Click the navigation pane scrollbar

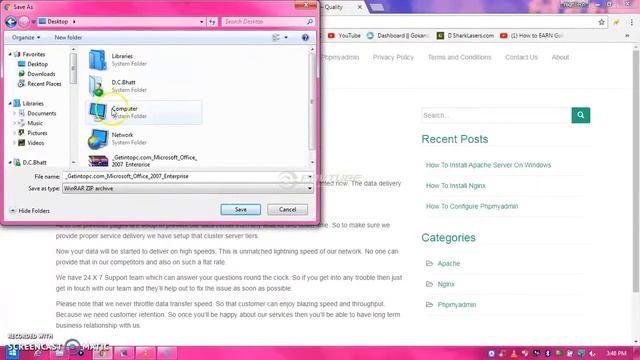[73, 69]
